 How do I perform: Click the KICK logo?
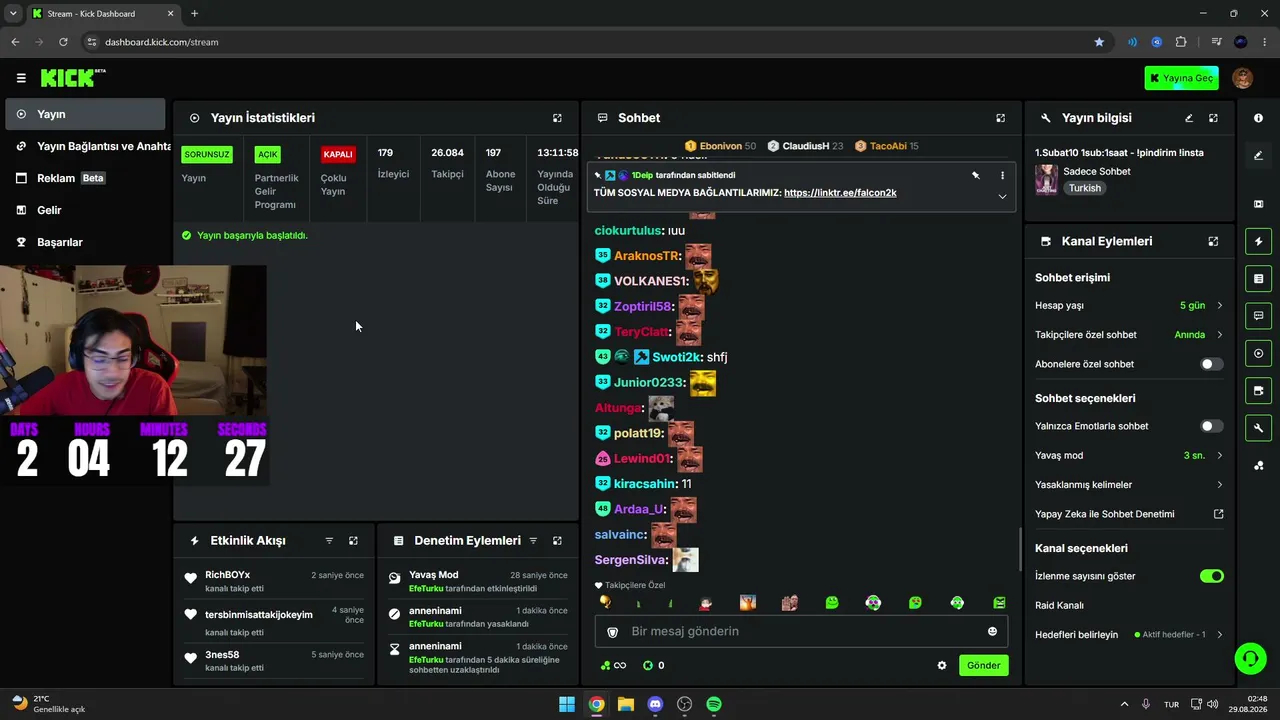point(73,78)
